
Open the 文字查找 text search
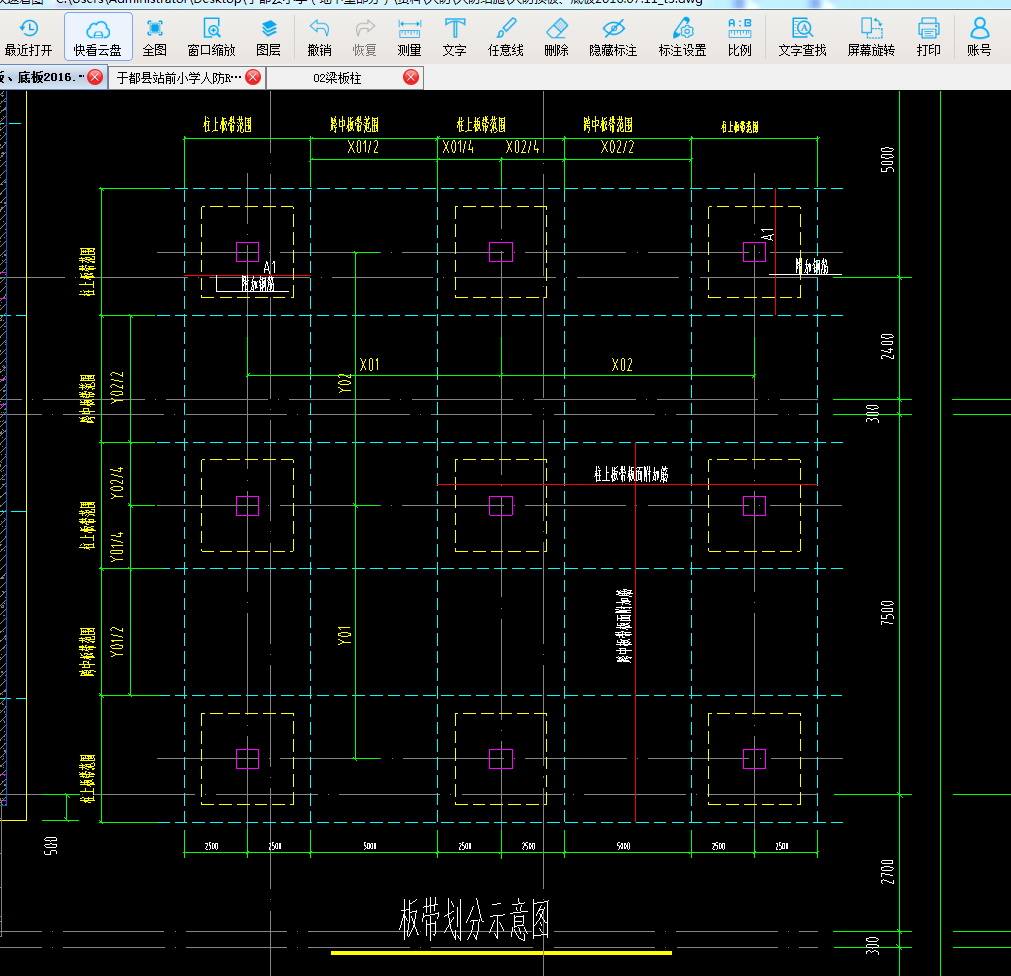803,37
